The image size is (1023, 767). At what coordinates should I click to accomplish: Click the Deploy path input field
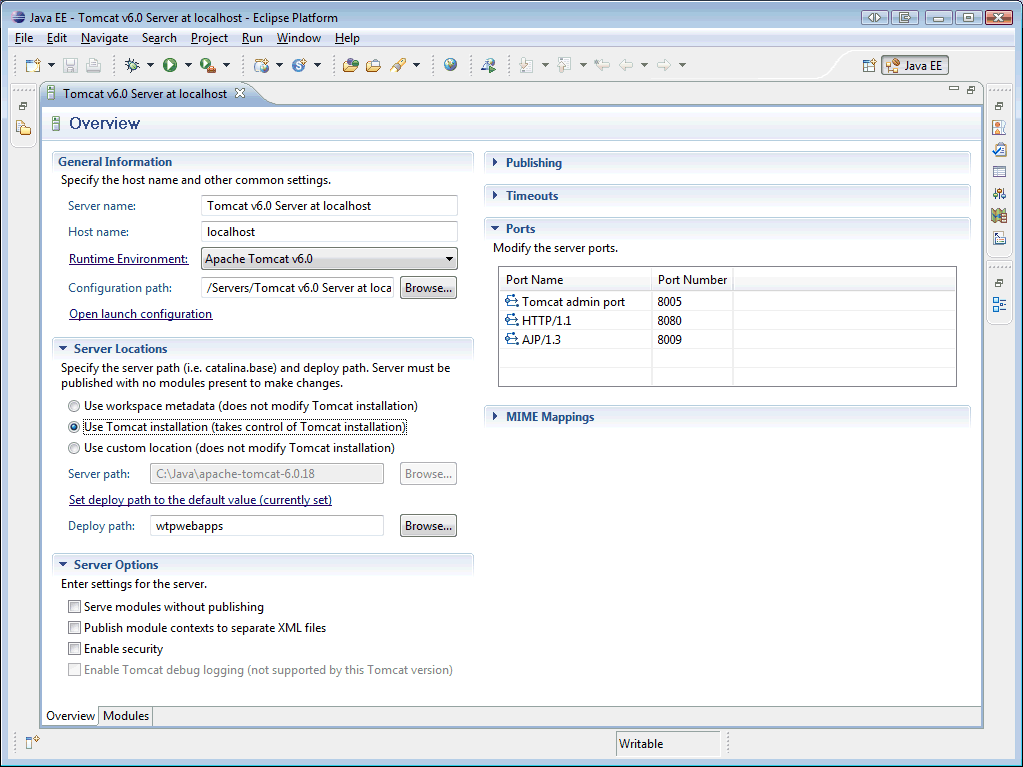(x=267, y=526)
